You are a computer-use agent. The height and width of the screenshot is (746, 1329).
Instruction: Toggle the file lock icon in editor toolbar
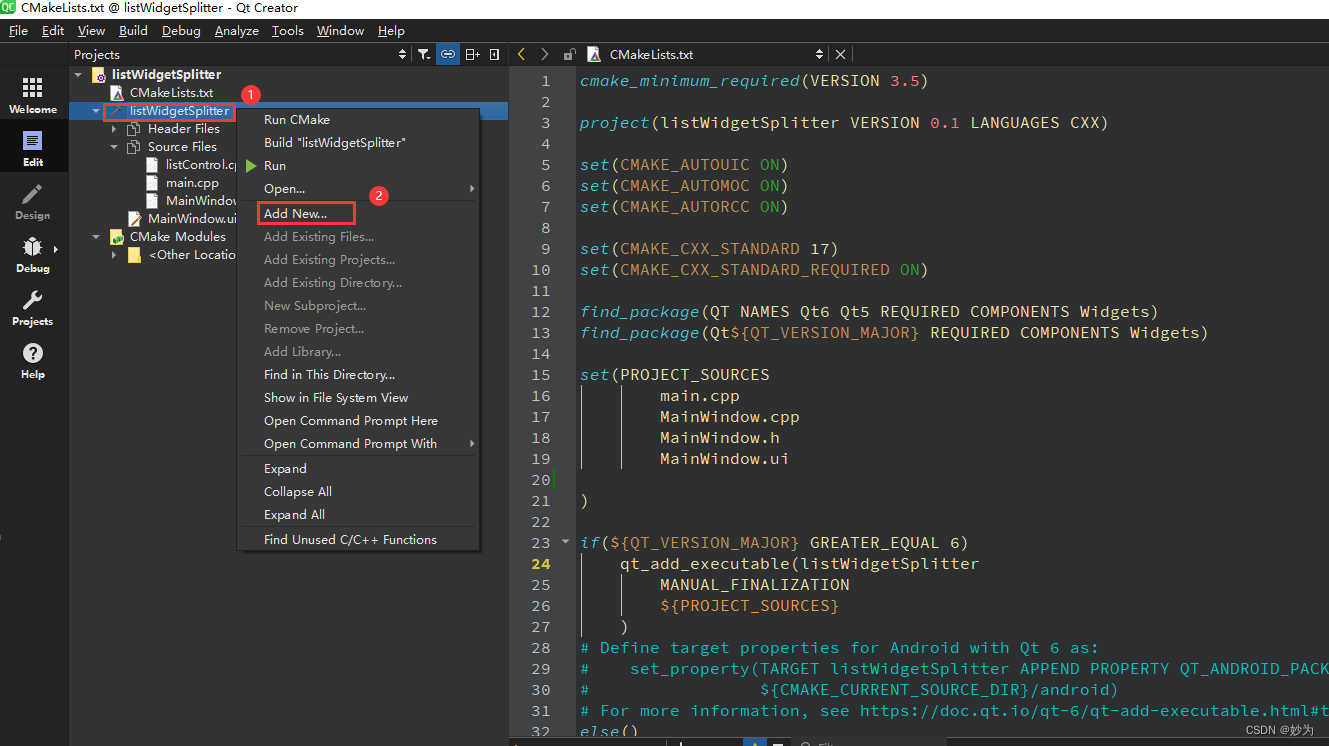569,54
